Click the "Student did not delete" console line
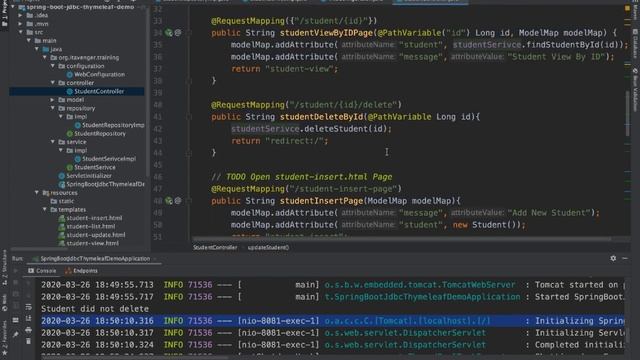Screen dimensions: 640x360 [x=95, y=309]
